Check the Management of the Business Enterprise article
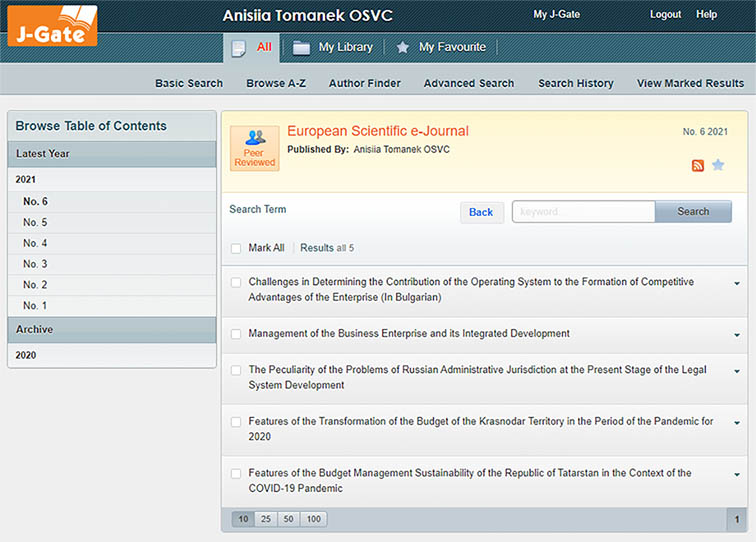The image size is (756, 542). tap(236, 334)
